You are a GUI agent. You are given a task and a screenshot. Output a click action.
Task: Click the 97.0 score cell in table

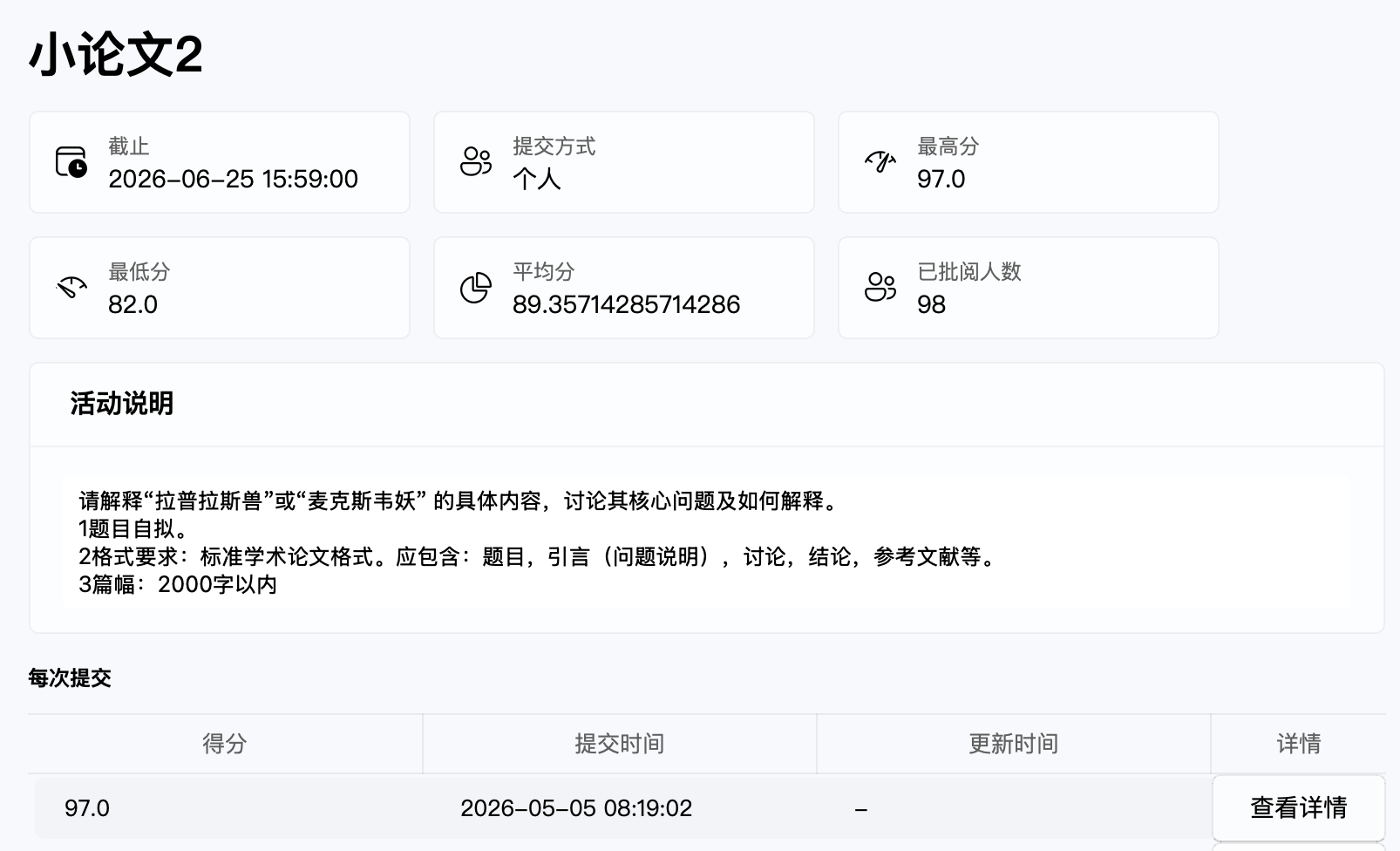(x=87, y=808)
